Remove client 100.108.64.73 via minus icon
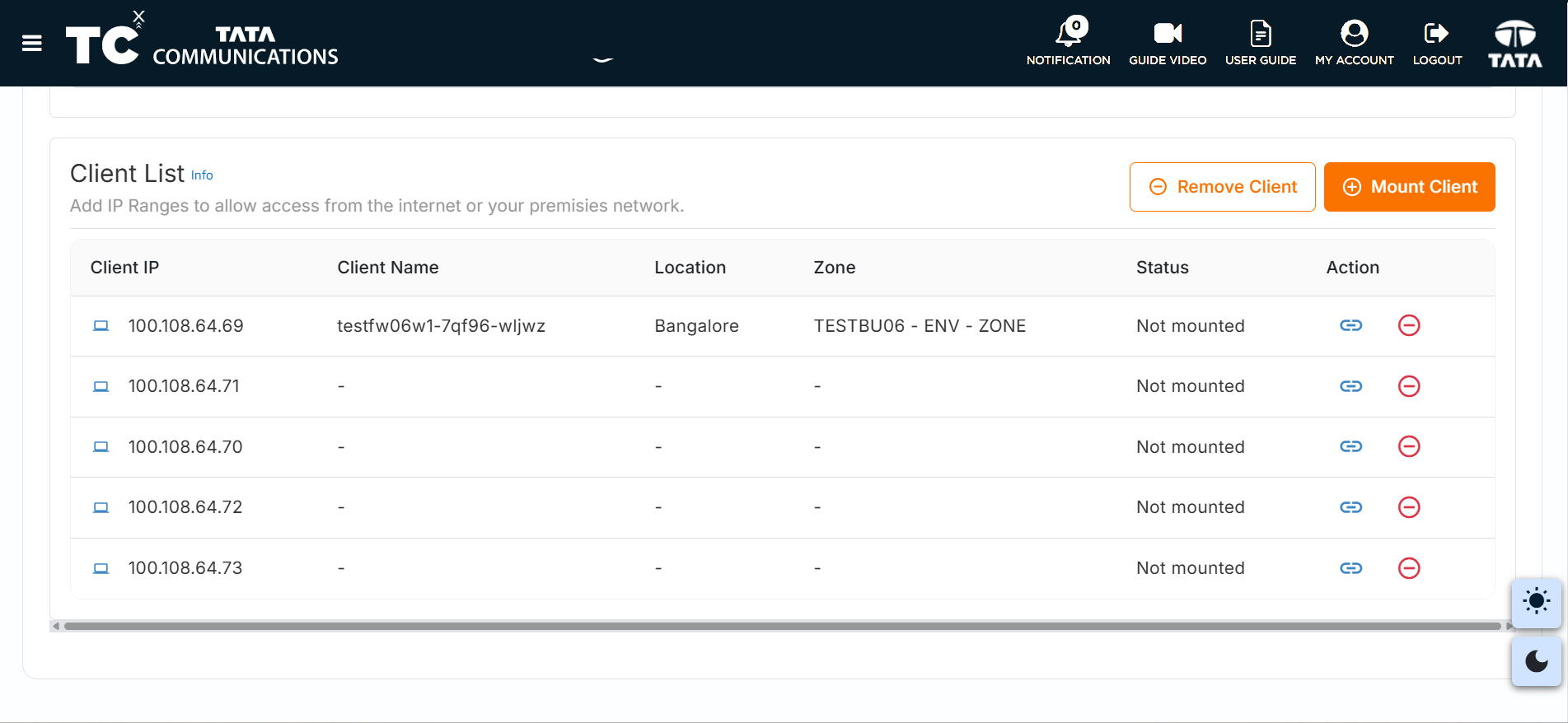 pos(1410,568)
